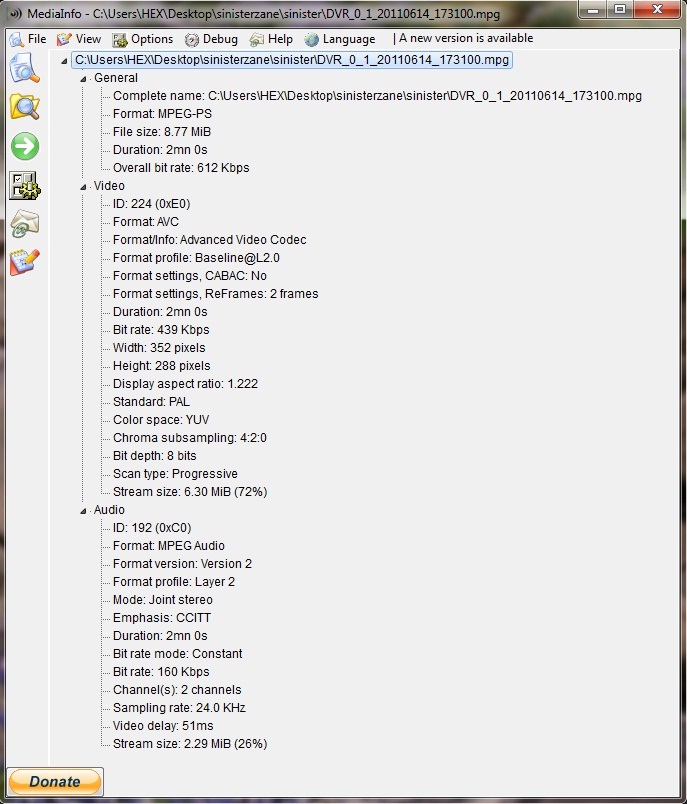This screenshot has width=687, height=804.
Task: Open the Debug menu
Action: [211, 39]
